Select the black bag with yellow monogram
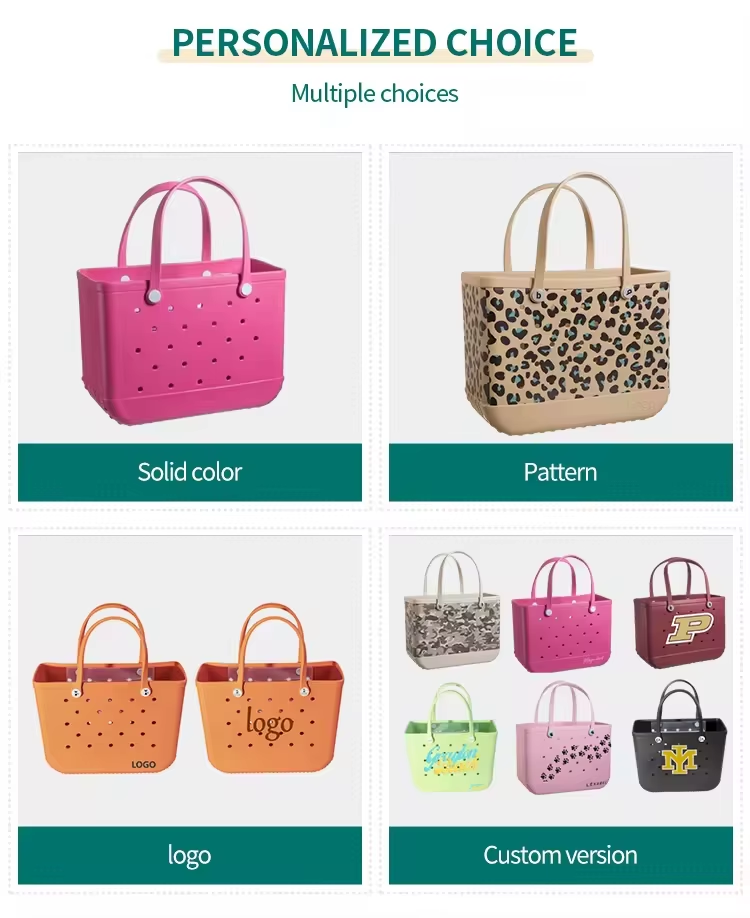The height and width of the screenshot is (918, 750). (x=680, y=735)
